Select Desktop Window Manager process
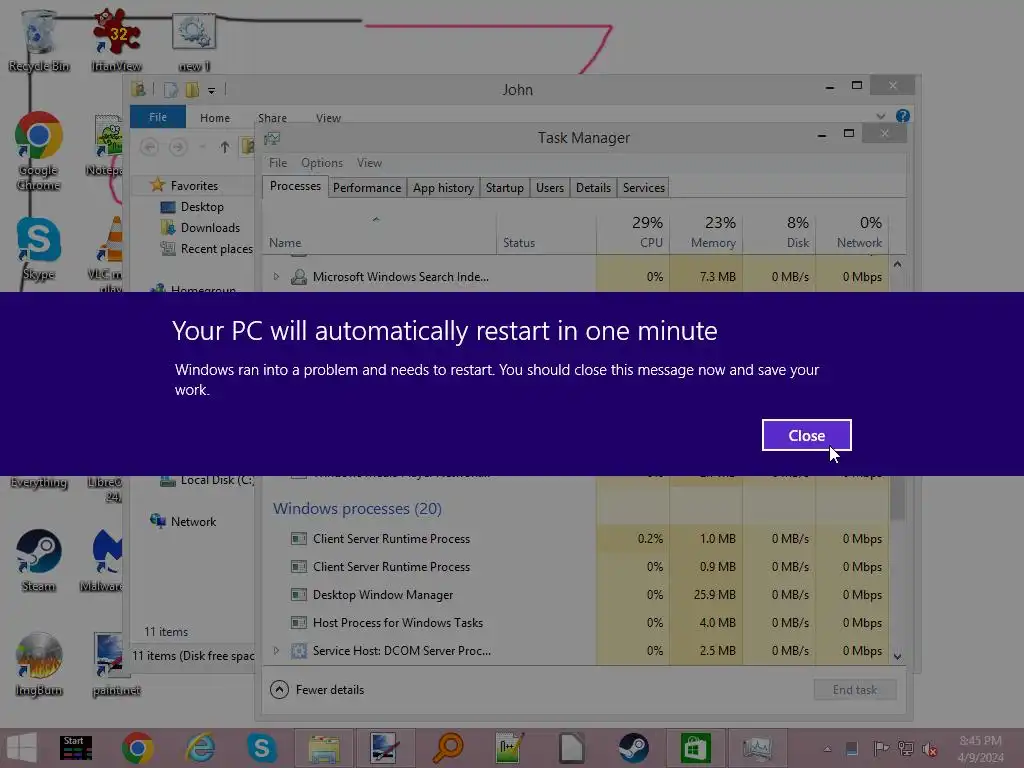Image resolution: width=1024 pixels, height=768 pixels. [x=575, y=595]
